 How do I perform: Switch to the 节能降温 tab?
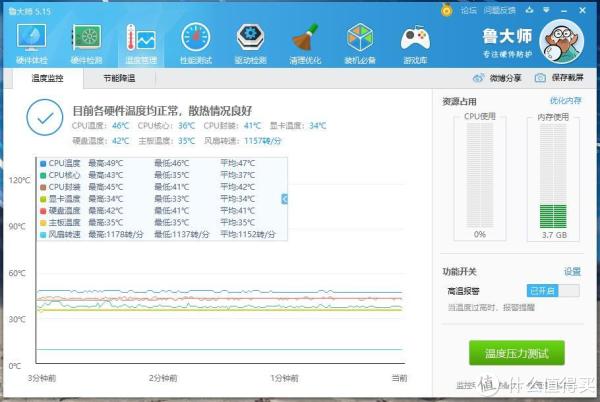click(x=119, y=78)
